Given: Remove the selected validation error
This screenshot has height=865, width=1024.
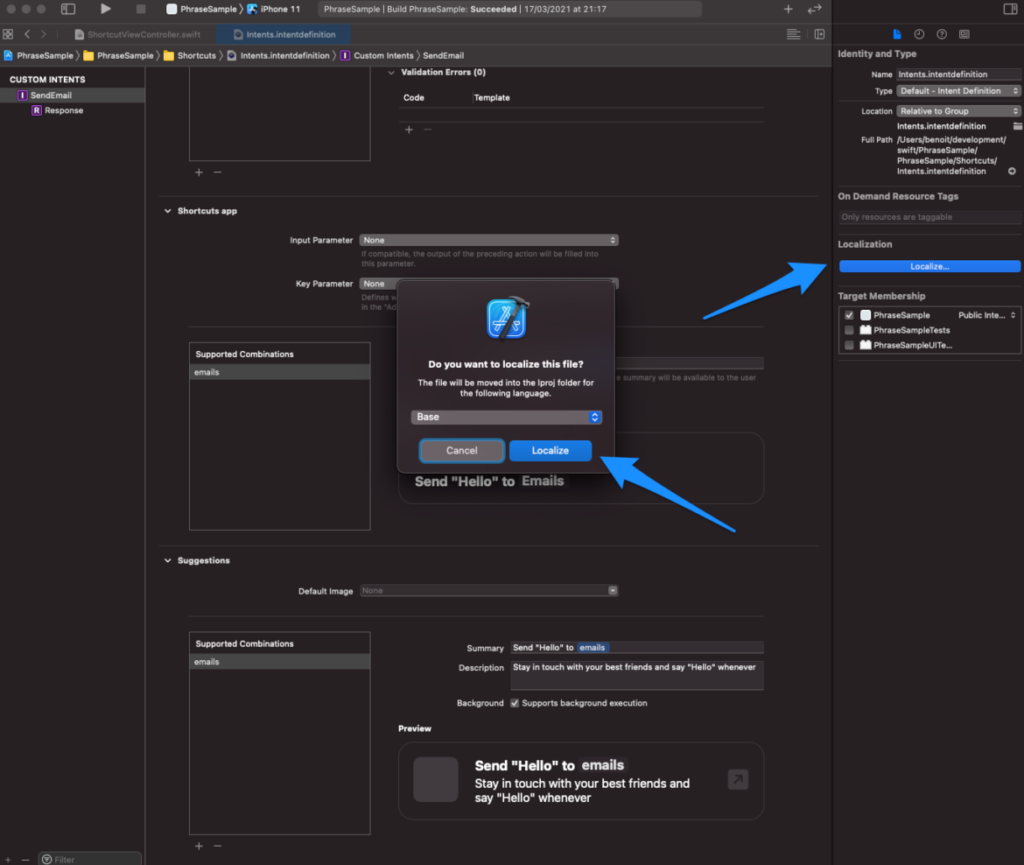Looking at the screenshot, I should point(428,129).
